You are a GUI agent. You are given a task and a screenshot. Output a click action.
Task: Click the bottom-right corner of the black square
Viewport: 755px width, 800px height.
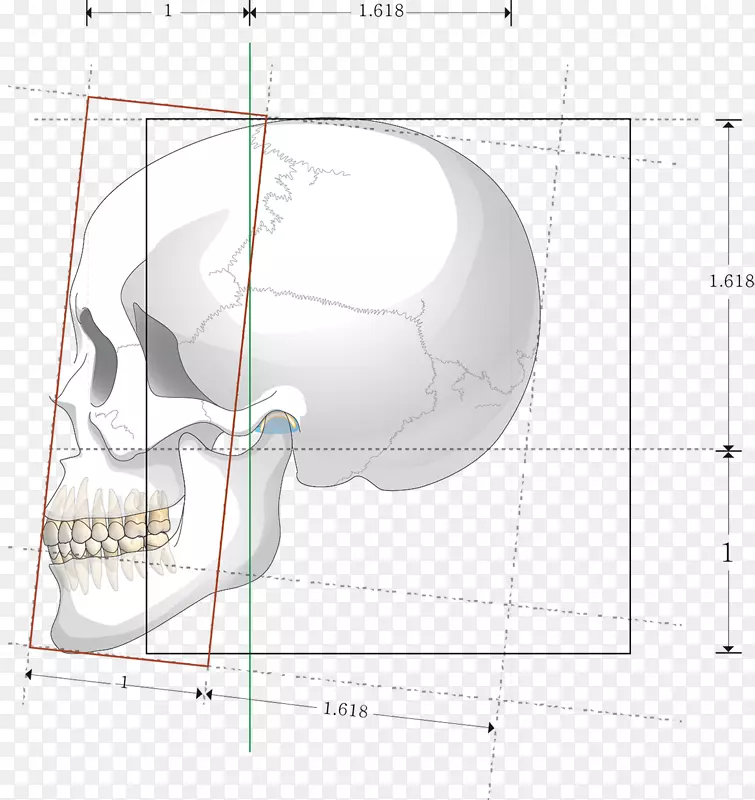pyautogui.click(x=630, y=653)
